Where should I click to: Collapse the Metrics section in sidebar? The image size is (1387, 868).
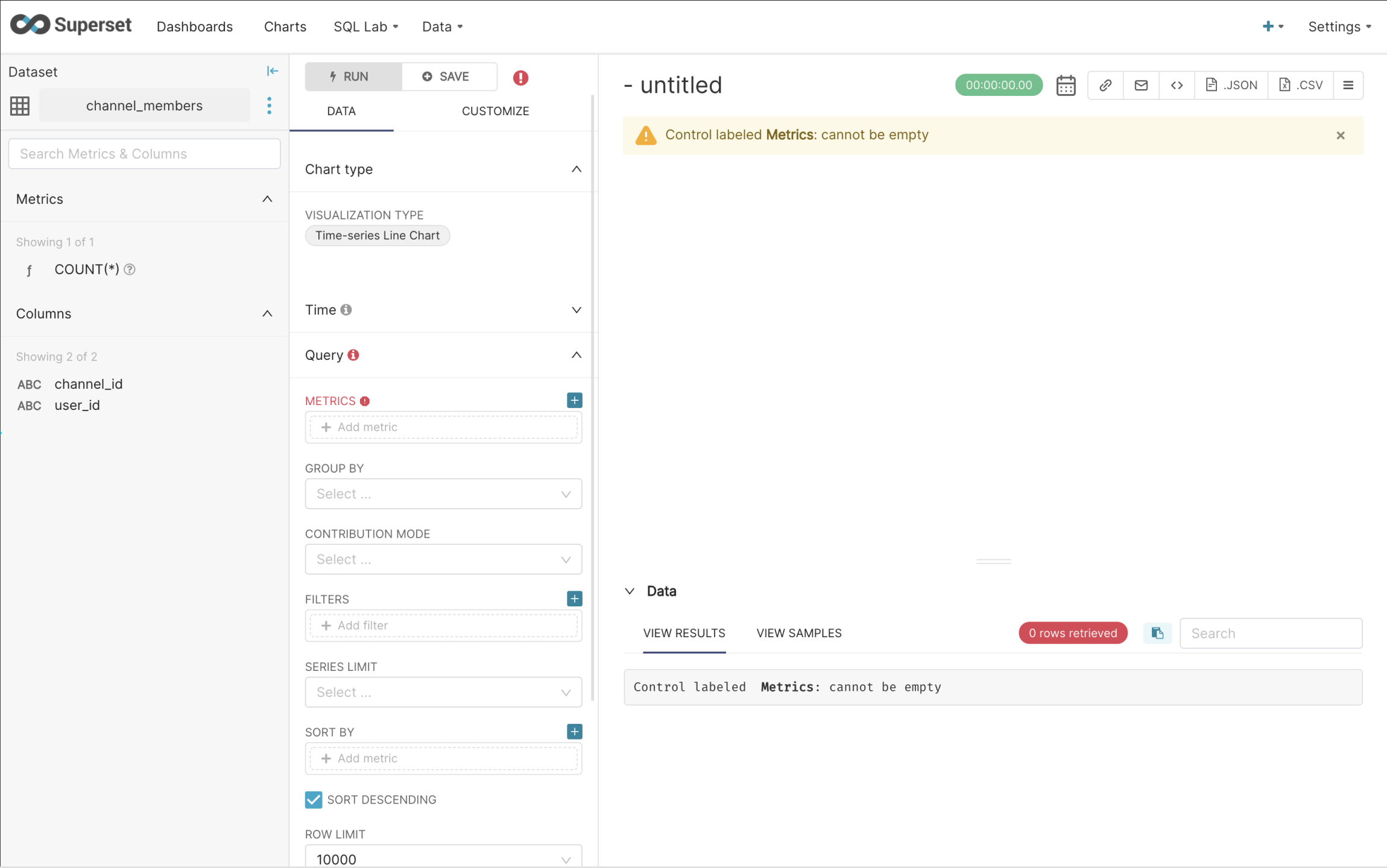(x=267, y=199)
